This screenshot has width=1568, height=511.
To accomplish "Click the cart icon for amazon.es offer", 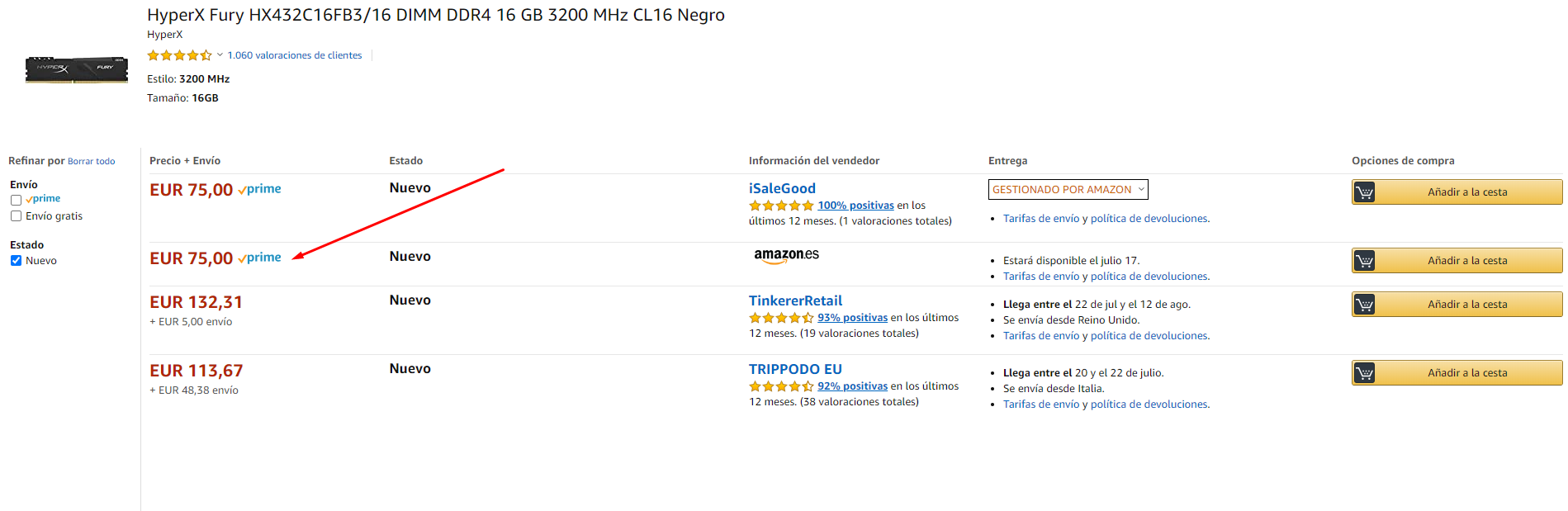I will pos(1365,261).
